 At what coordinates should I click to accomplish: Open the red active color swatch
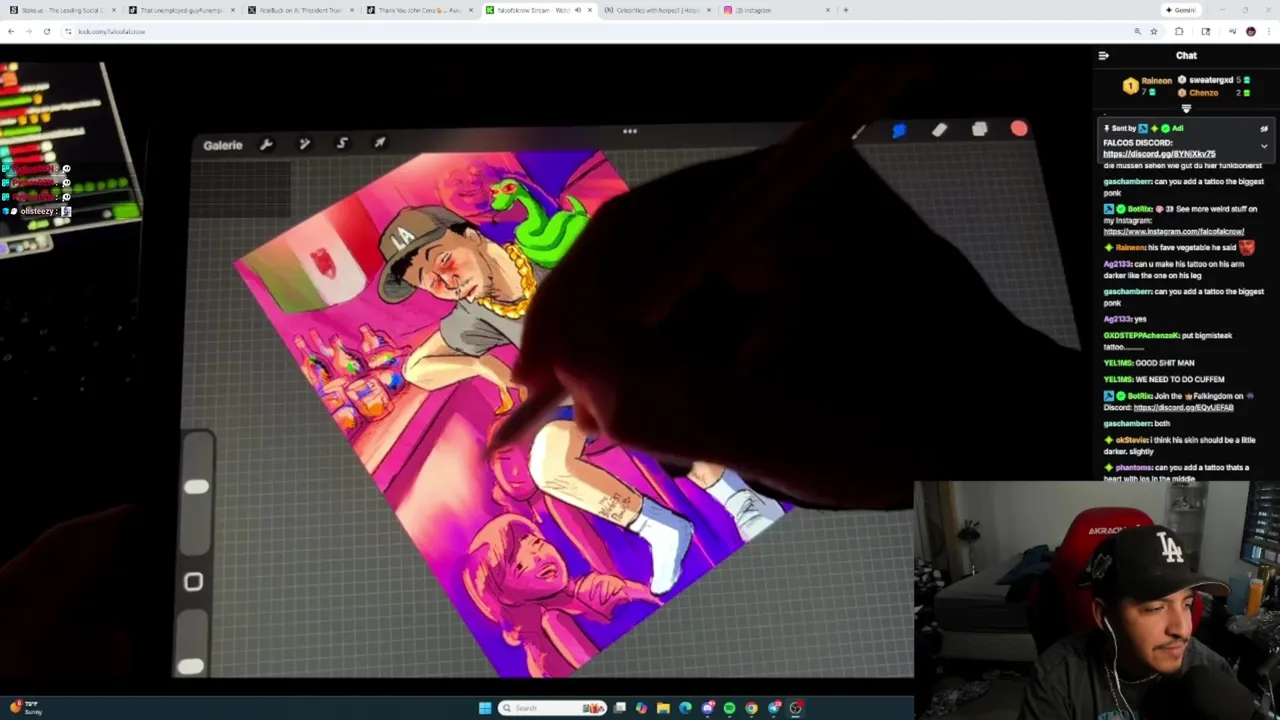(x=1019, y=128)
